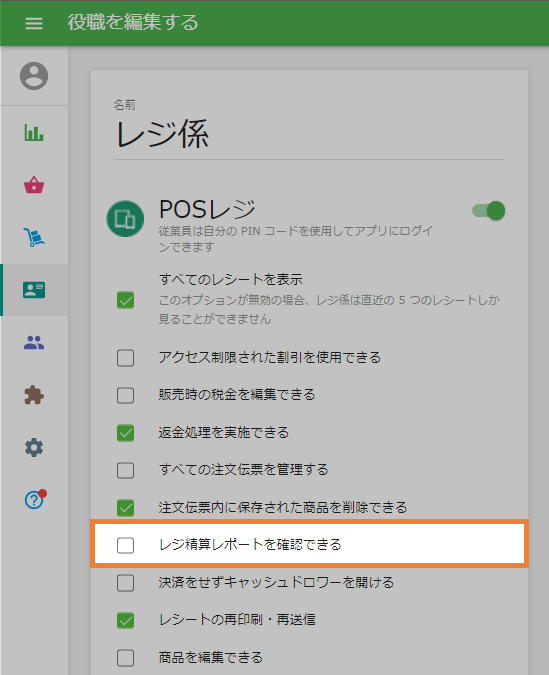Viewport: 549px width, 675px height.
Task: Open the help question mark icon
Action: (34, 500)
